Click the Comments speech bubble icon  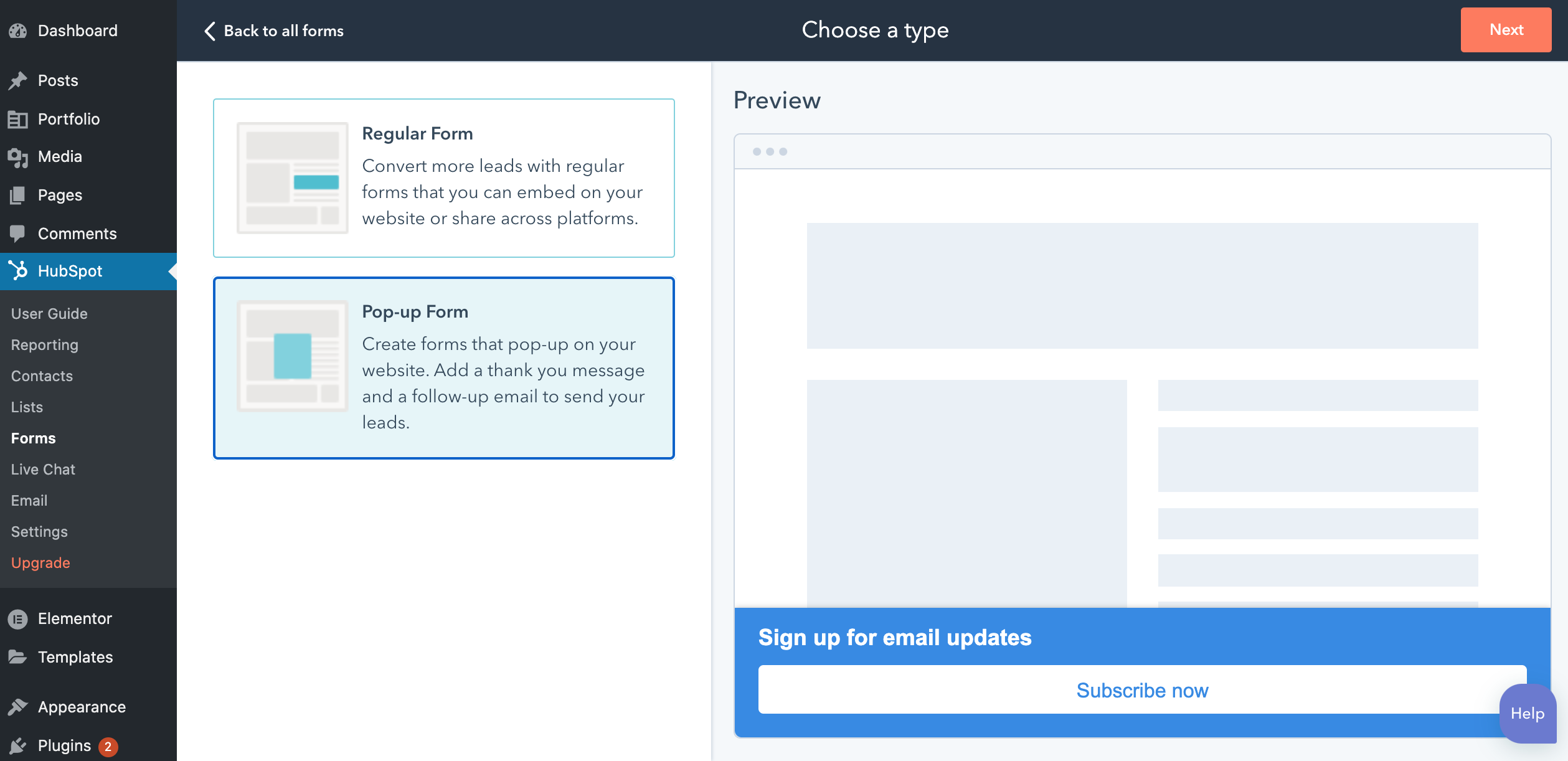(18, 234)
